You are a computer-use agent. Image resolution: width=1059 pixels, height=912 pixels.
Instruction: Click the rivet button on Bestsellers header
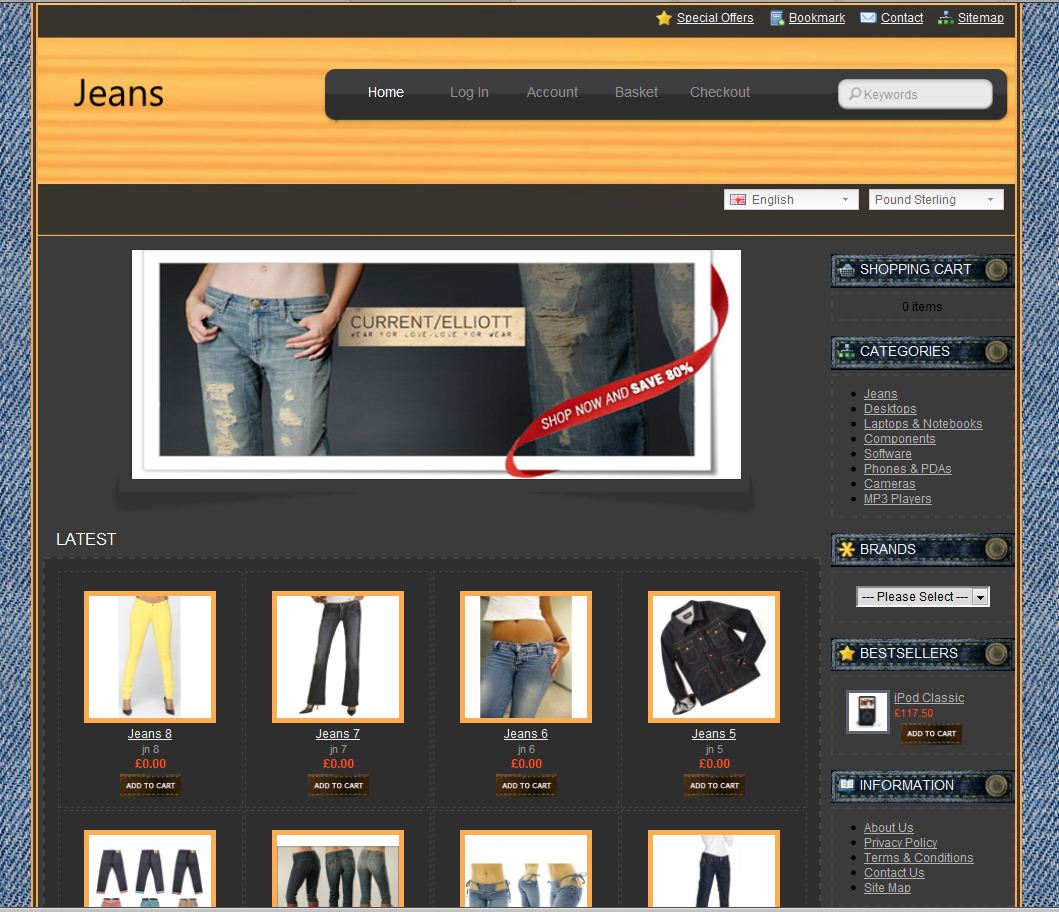[996, 653]
